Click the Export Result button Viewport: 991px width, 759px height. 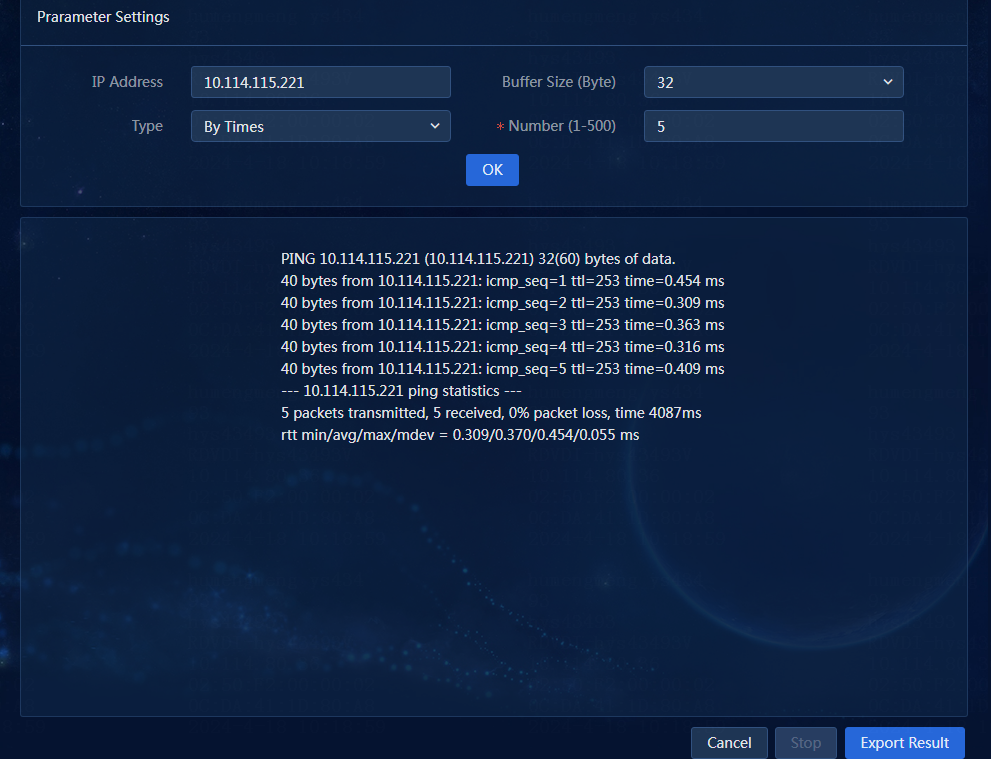[x=905, y=743]
